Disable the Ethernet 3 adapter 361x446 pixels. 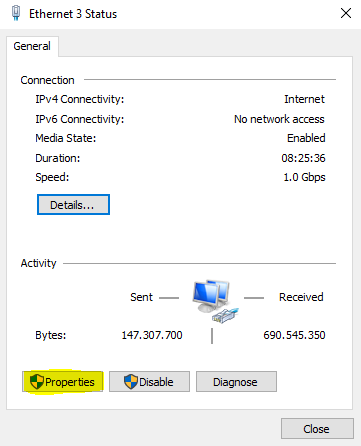149,381
